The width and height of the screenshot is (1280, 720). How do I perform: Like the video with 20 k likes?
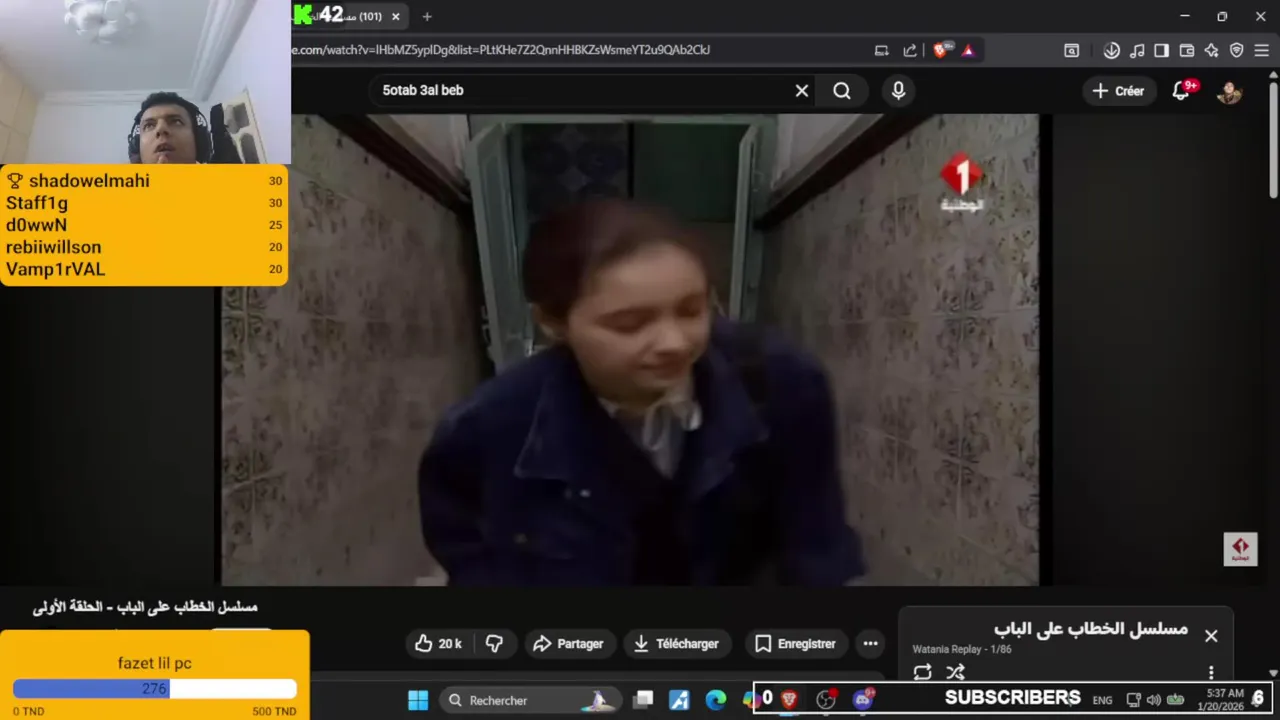pos(438,644)
